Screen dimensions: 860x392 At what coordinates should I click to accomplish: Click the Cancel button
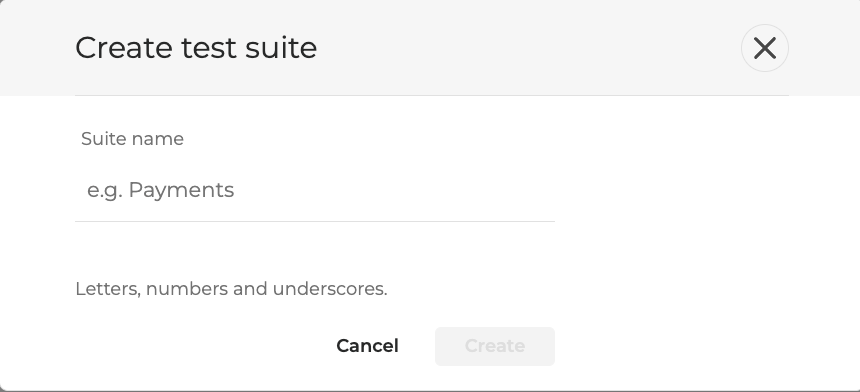pyautogui.click(x=367, y=346)
